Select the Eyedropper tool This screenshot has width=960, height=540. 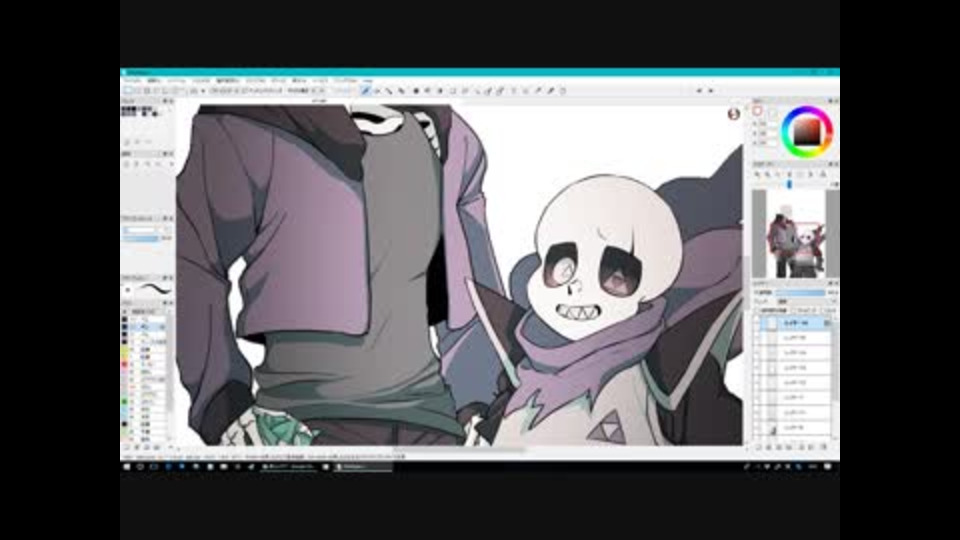click(550, 91)
